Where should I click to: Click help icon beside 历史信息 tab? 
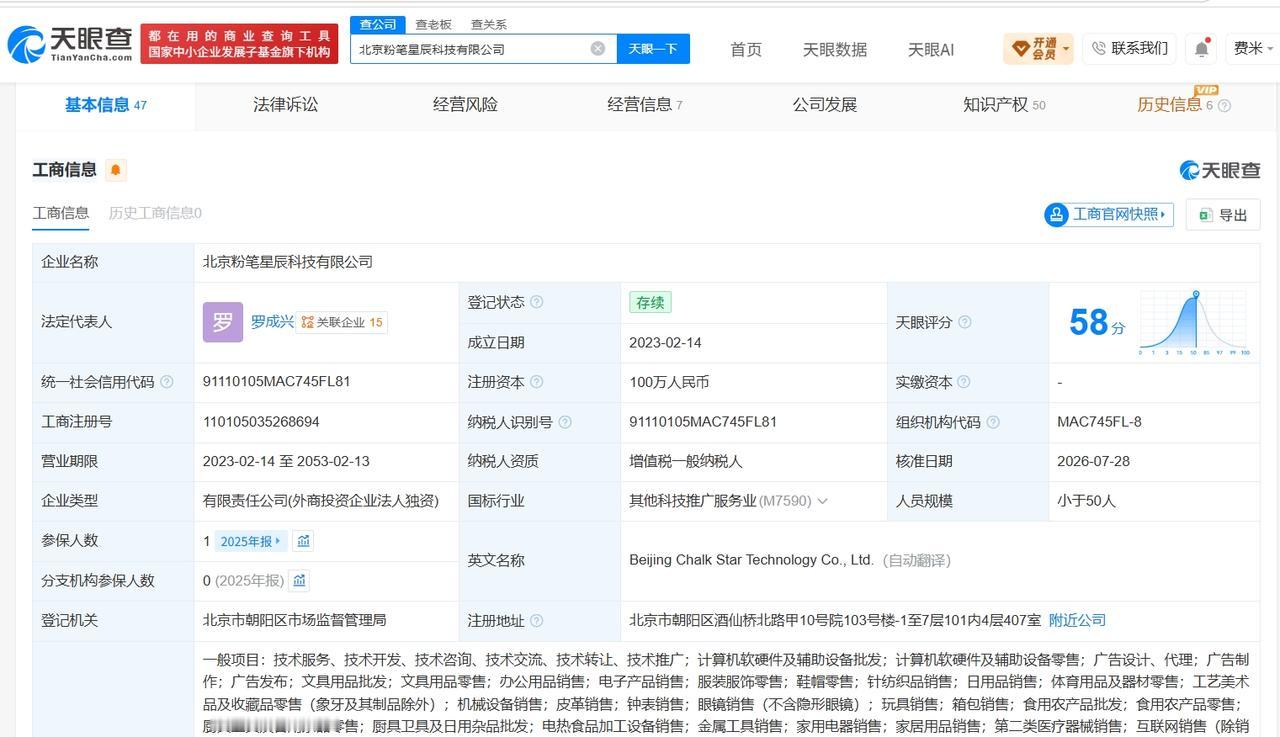[x=1225, y=106]
